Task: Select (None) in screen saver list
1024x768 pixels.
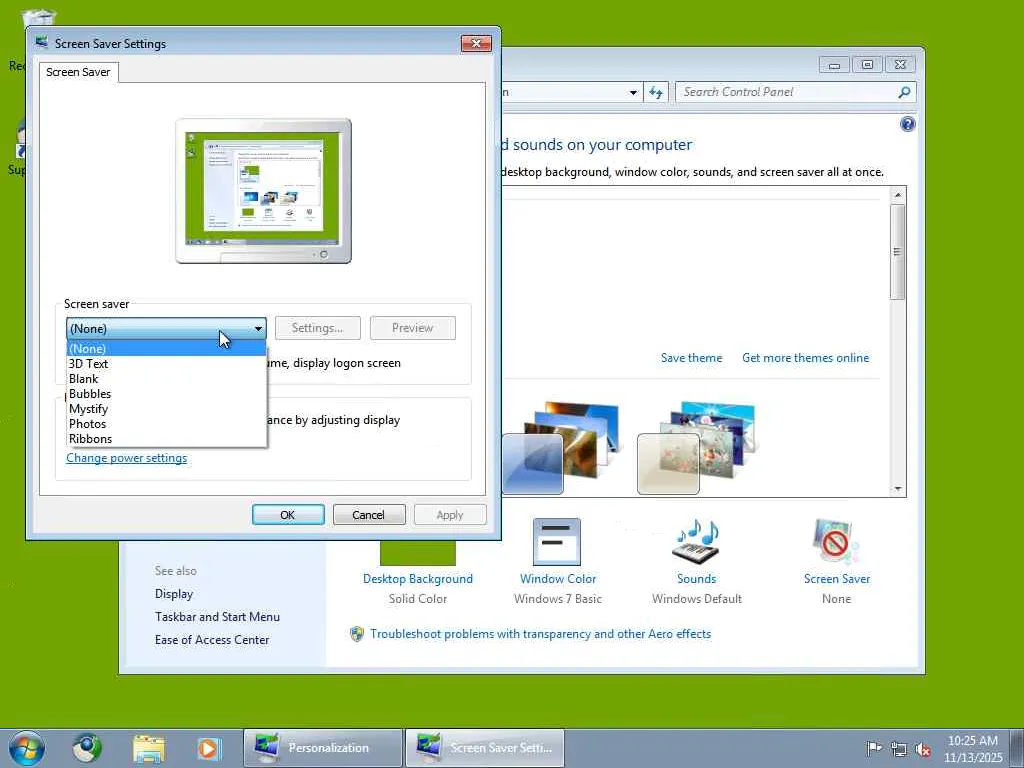Action: coord(167,349)
